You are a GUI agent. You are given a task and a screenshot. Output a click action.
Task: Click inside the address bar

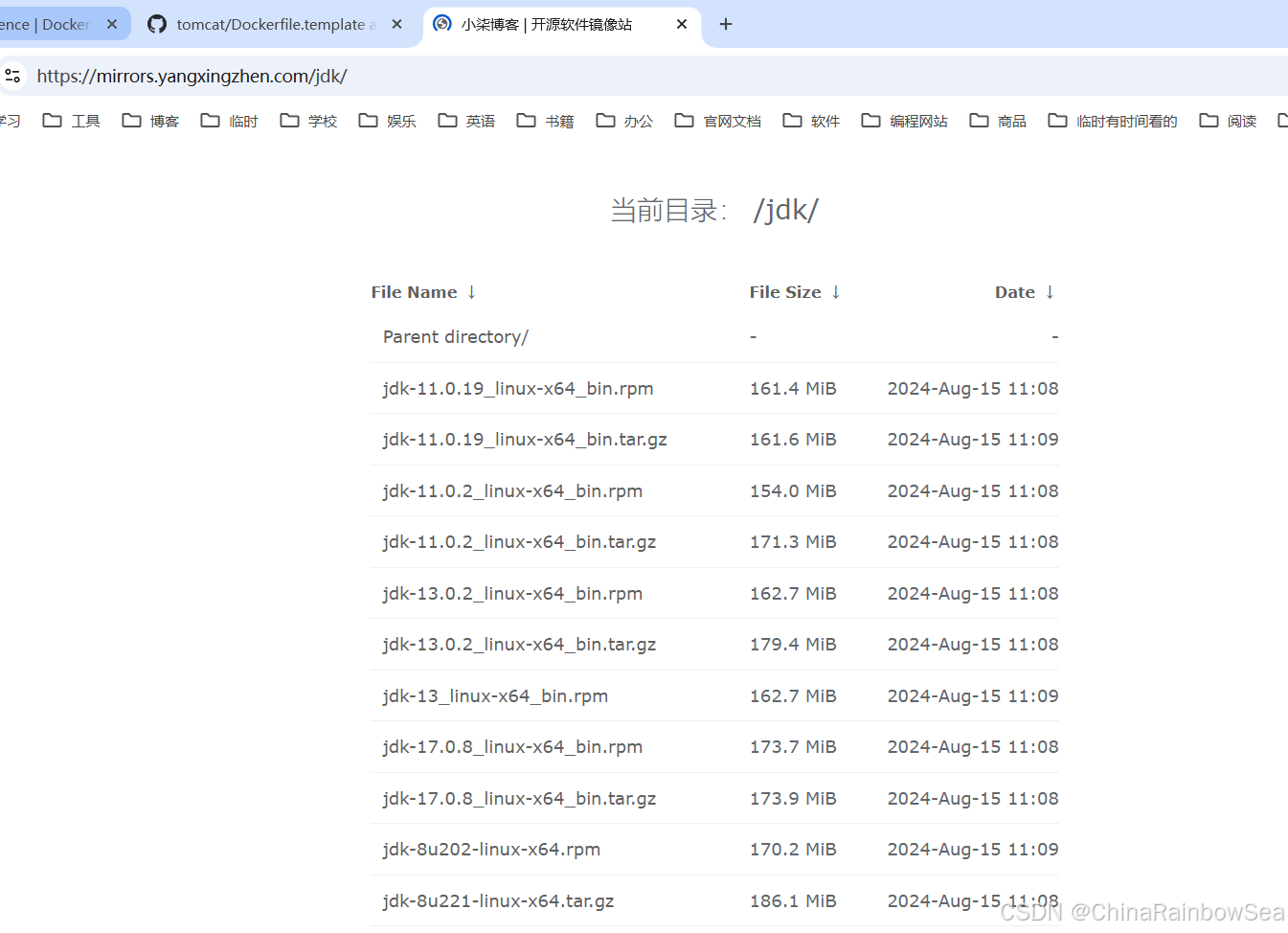point(383,76)
